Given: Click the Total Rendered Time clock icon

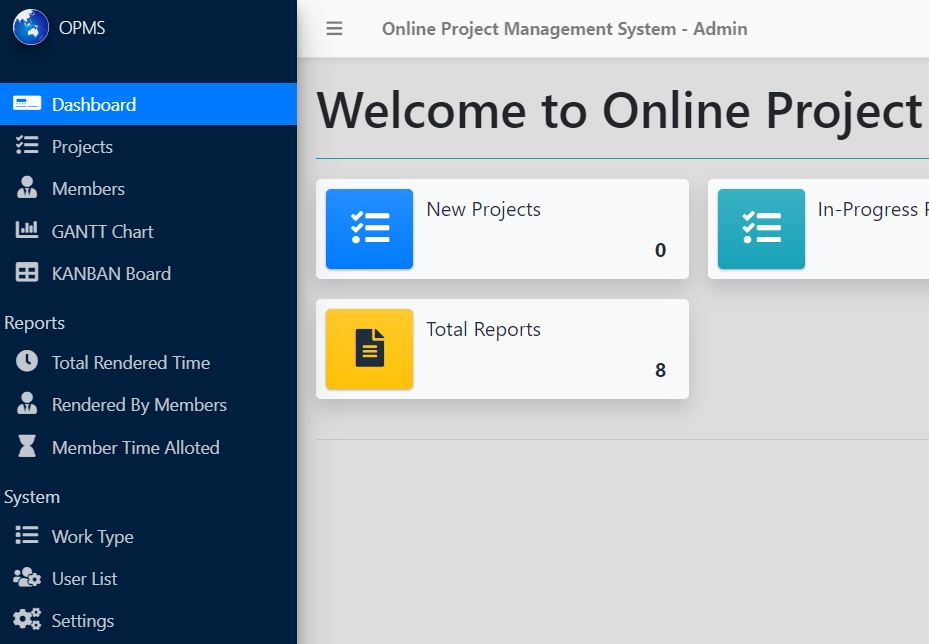Looking at the screenshot, I should point(27,362).
